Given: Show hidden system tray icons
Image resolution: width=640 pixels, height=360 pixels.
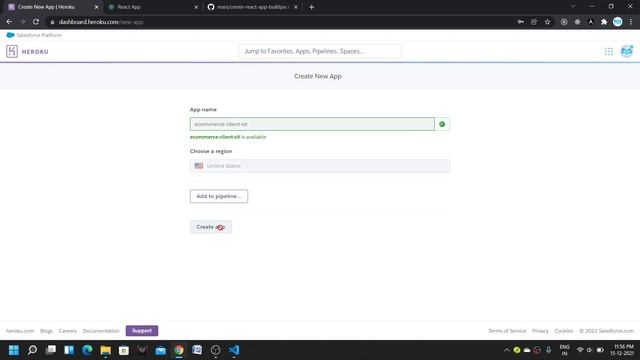Looking at the screenshot, I should pos(507,350).
